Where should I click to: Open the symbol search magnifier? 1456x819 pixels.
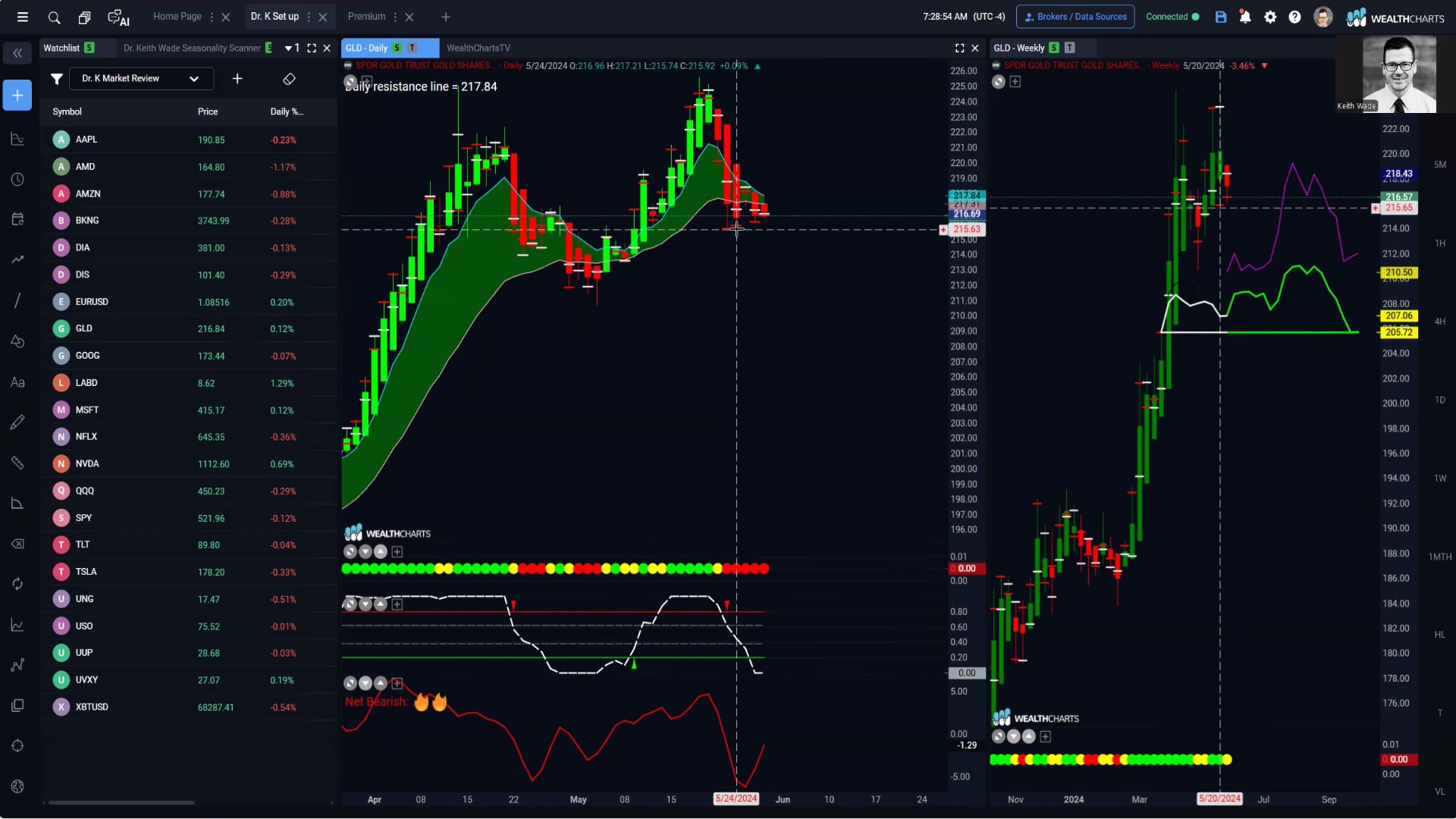coord(54,17)
